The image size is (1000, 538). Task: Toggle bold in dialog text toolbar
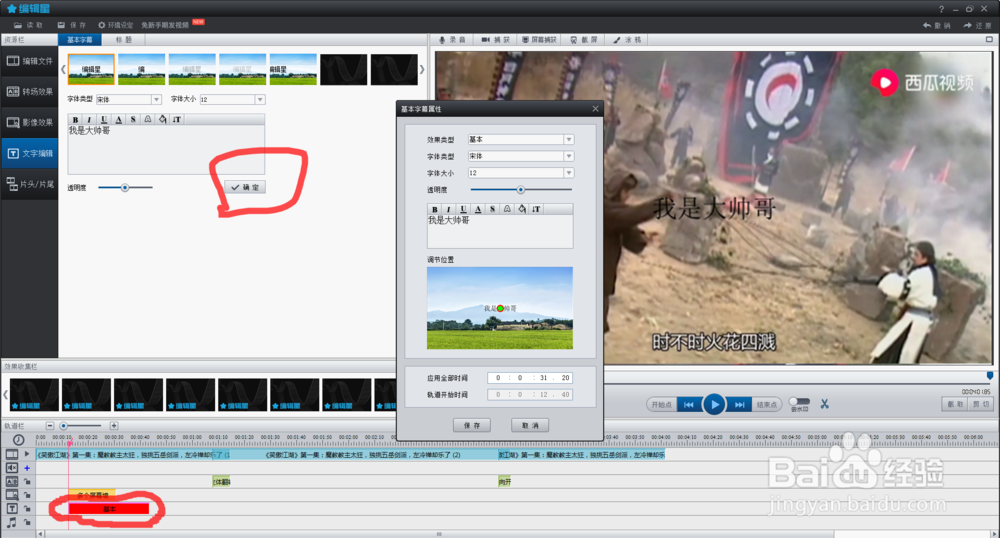click(x=435, y=209)
